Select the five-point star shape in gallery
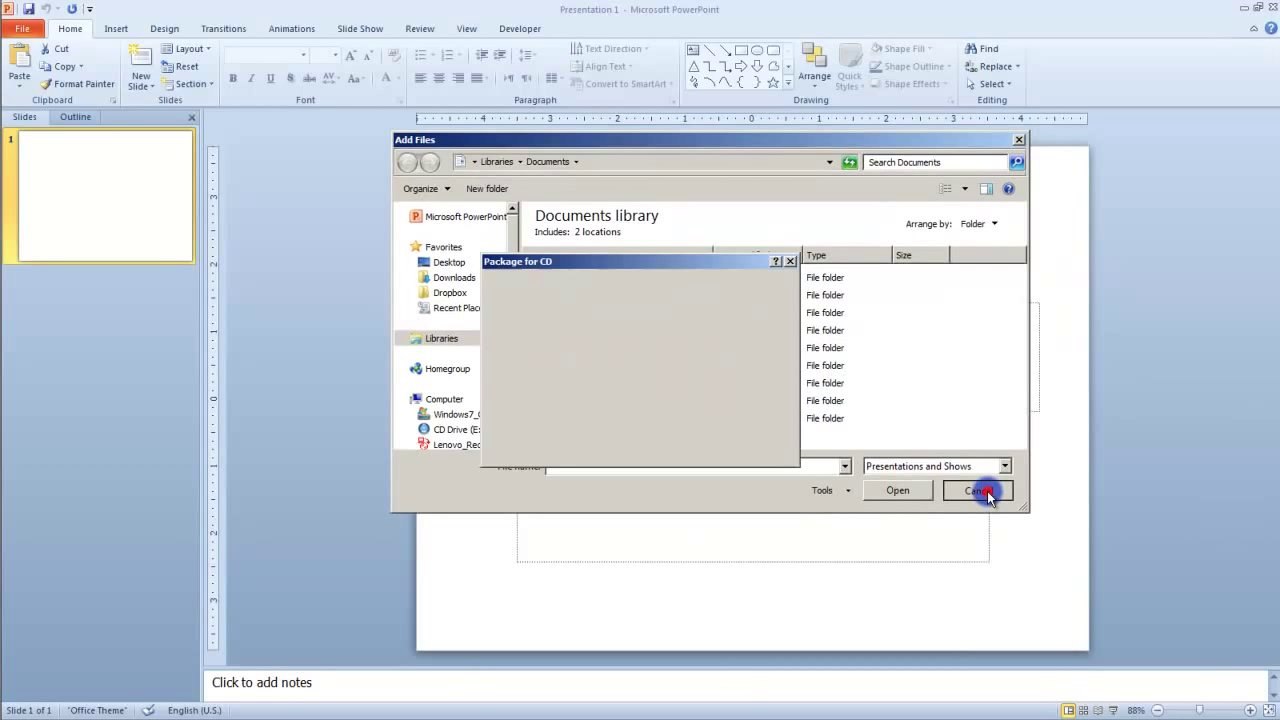Screen dimensions: 1280x720 [773, 83]
